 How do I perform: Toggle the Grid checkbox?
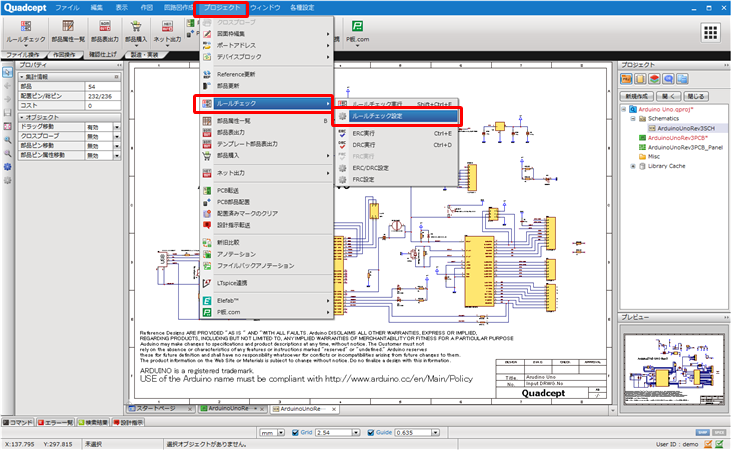[295, 433]
